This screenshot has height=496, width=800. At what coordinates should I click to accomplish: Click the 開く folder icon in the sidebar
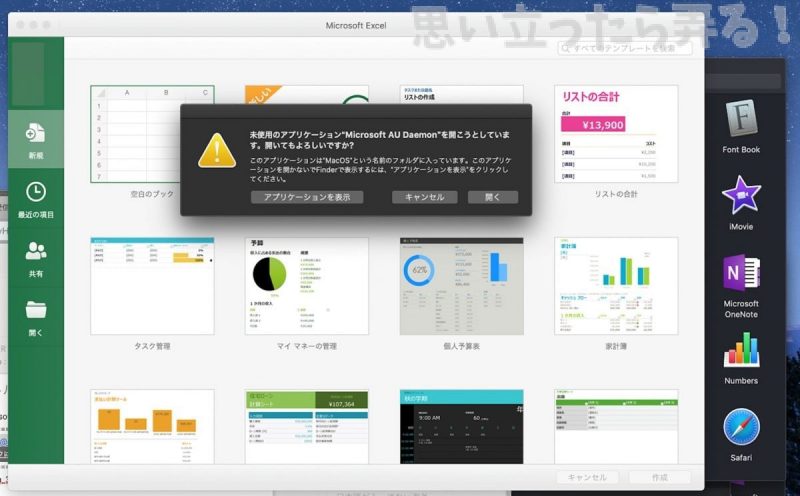point(36,310)
